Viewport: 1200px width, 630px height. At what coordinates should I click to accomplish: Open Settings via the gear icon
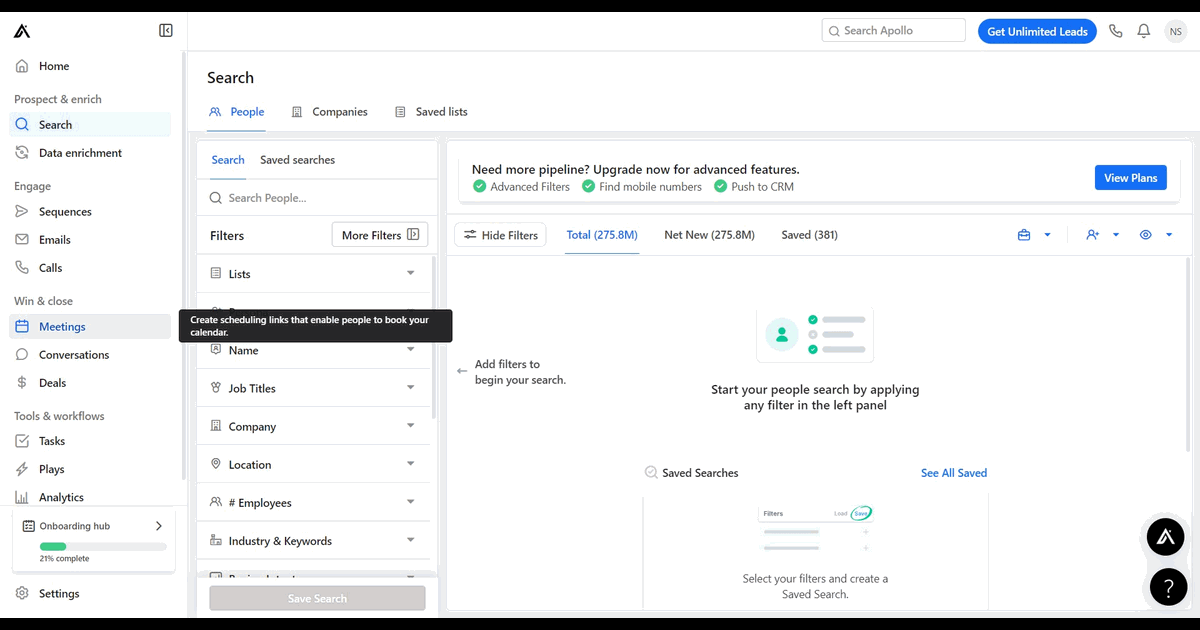(x=22, y=593)
